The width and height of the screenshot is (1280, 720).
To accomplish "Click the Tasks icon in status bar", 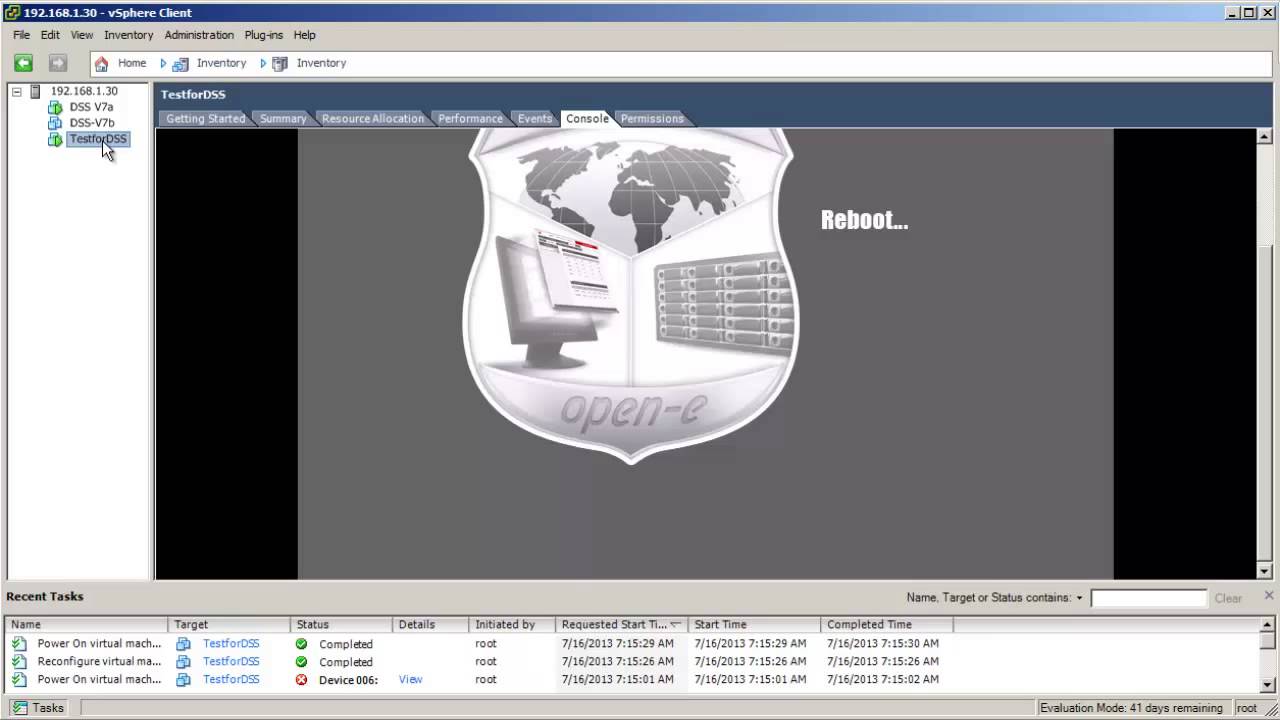I will point(20,708).
